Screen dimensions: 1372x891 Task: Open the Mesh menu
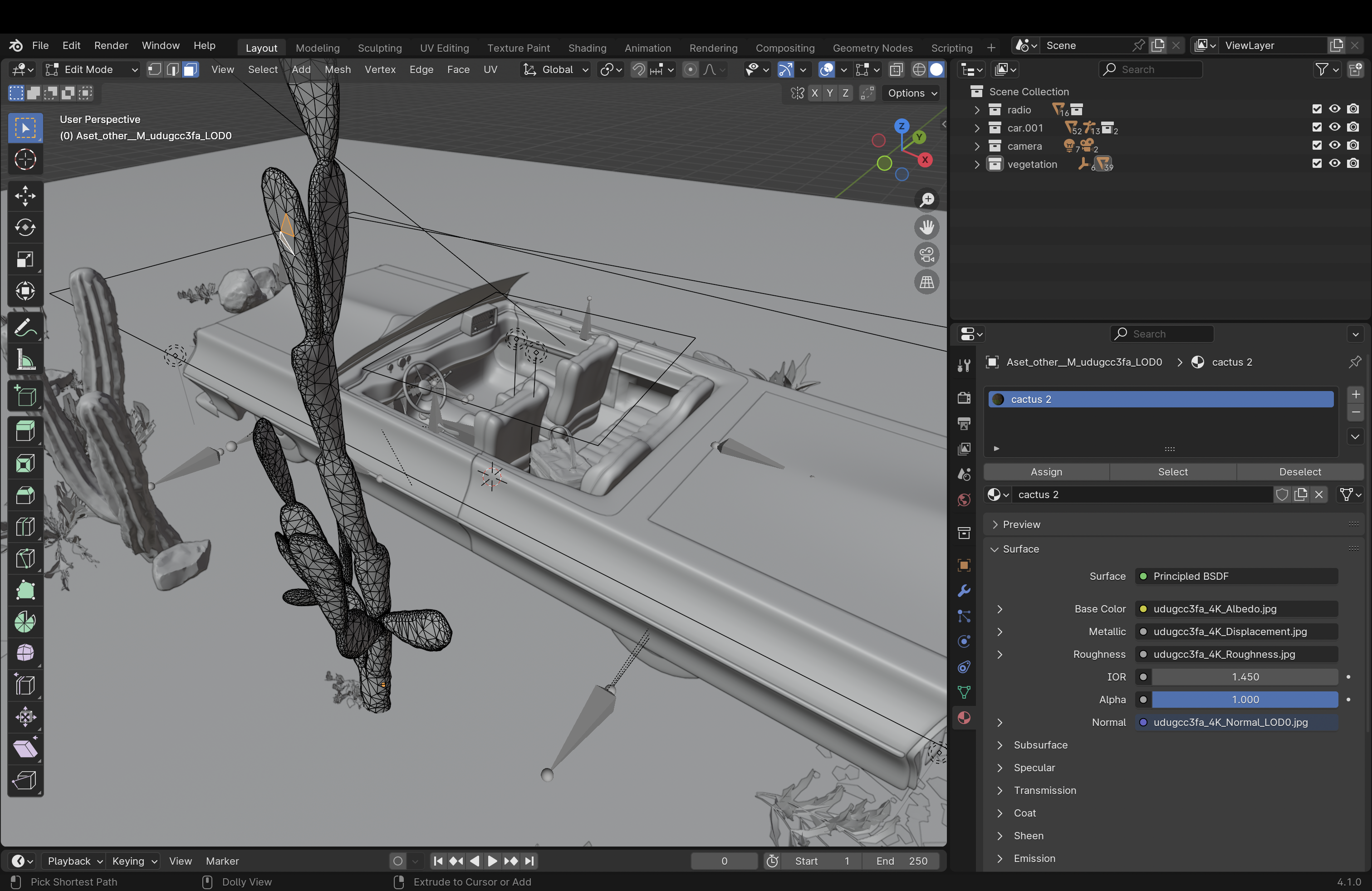click(x=337, y=70)
